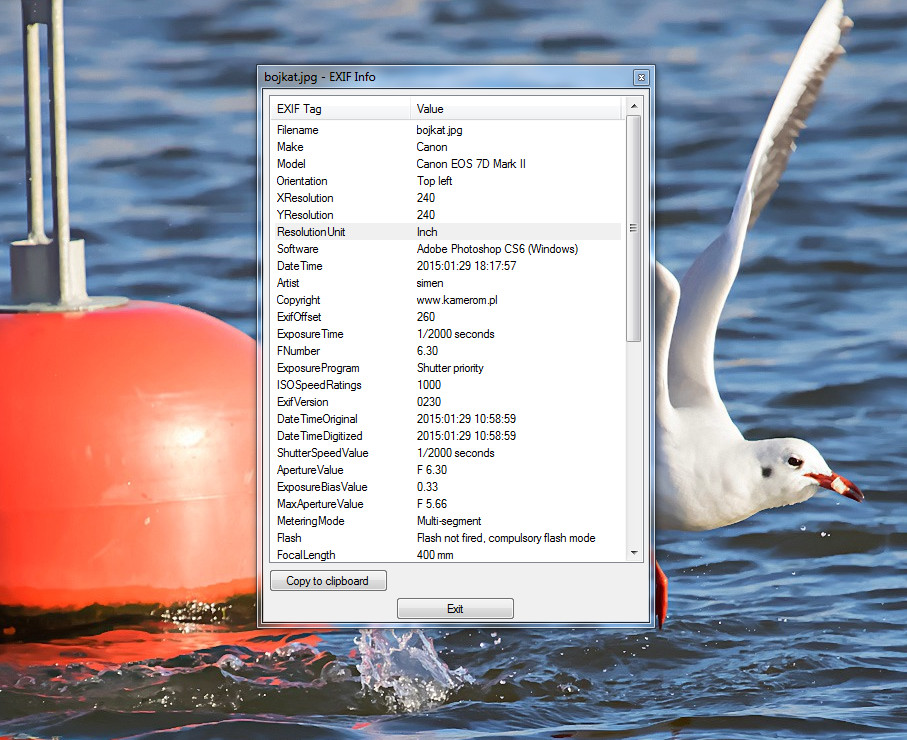The width and height of the screenshot is (907, 740).
Task: Select the ExposureTime row
Action: [446, 334]
